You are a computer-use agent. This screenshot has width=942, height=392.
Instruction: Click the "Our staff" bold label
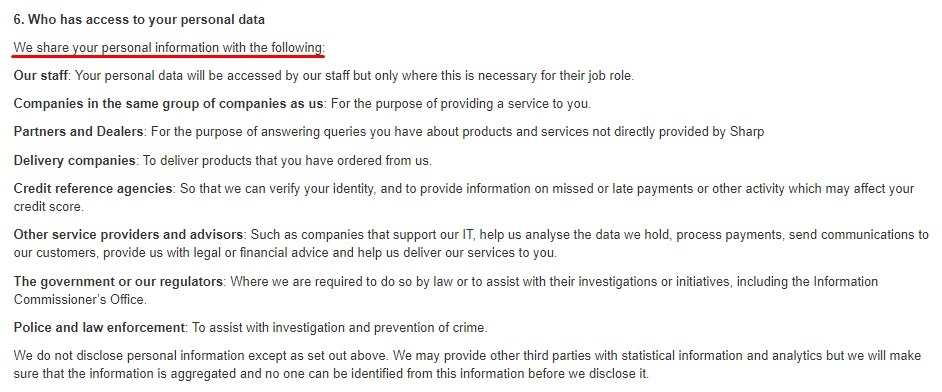[x=41, y=76]
